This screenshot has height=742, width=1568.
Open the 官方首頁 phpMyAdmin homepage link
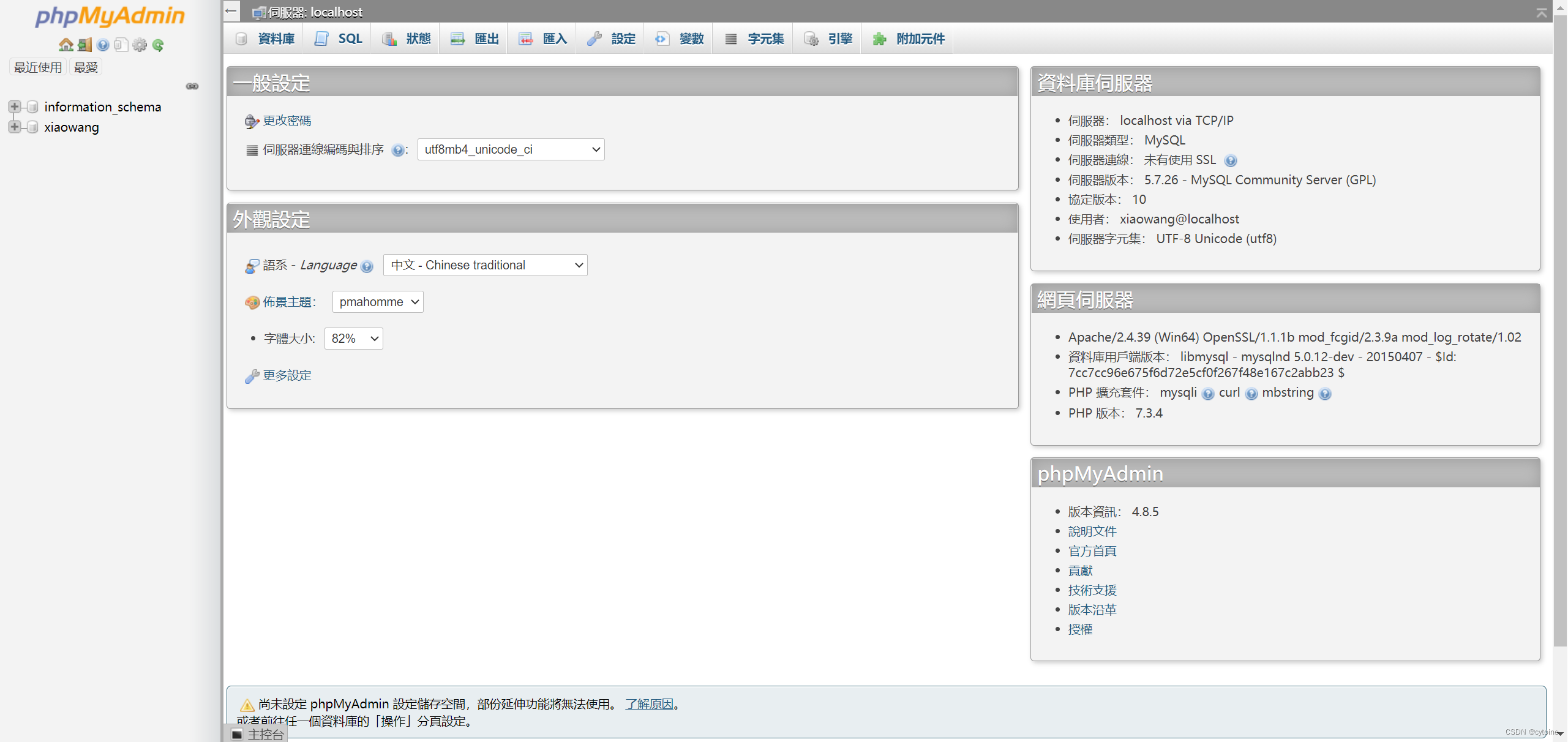coord(1092,550)
